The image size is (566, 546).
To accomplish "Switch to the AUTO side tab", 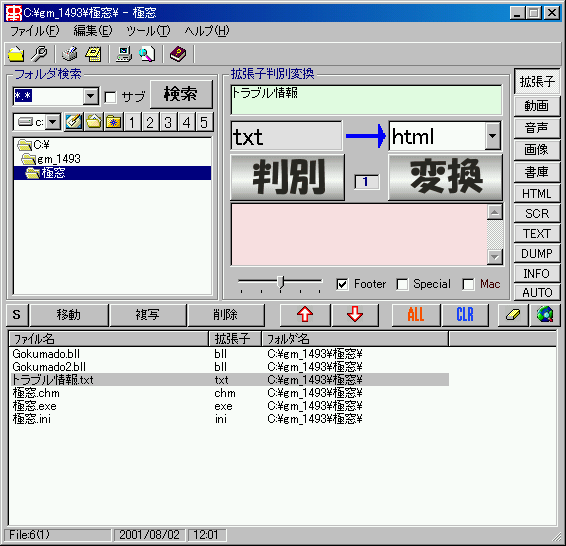I will point(537,292).
